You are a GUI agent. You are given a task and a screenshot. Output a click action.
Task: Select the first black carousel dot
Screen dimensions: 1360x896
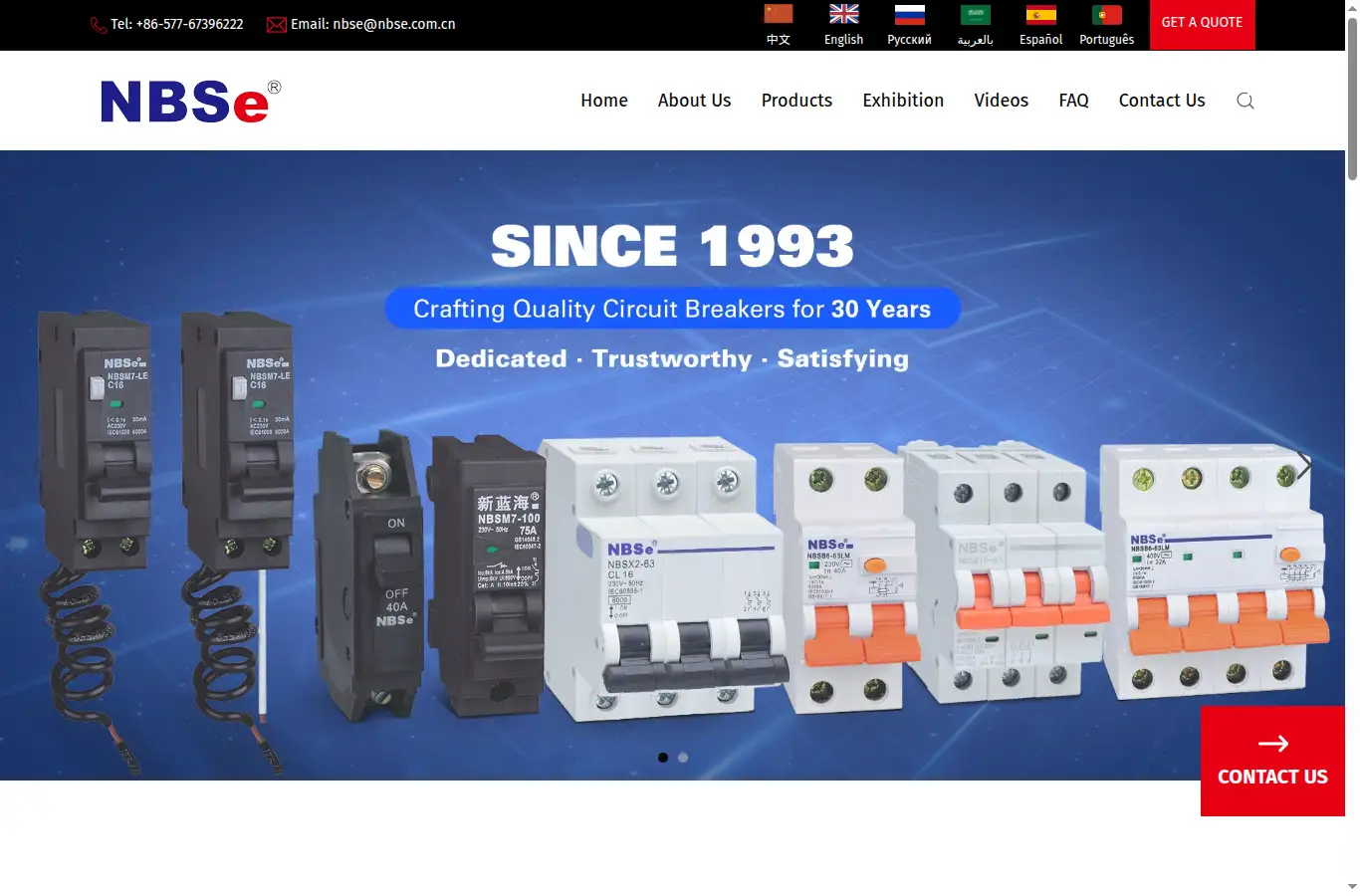663,758
